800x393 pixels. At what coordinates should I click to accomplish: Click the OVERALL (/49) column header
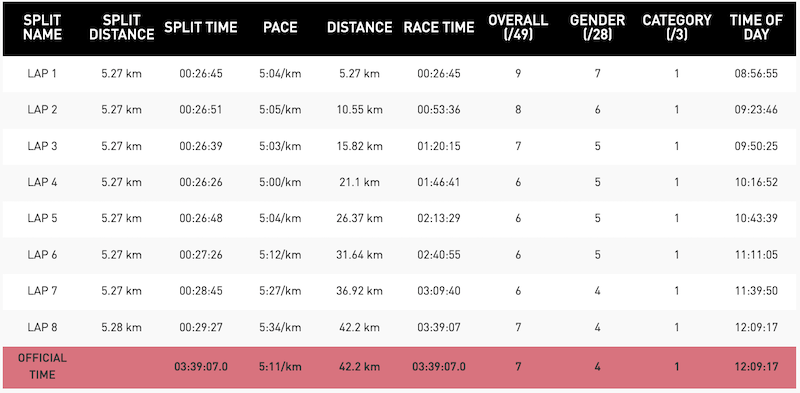[x=518, y=28]
